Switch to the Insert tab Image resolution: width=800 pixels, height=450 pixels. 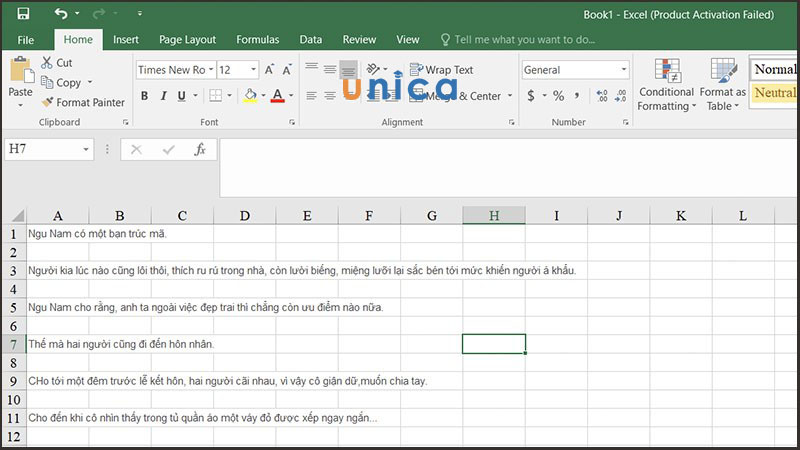pos(126,40)
